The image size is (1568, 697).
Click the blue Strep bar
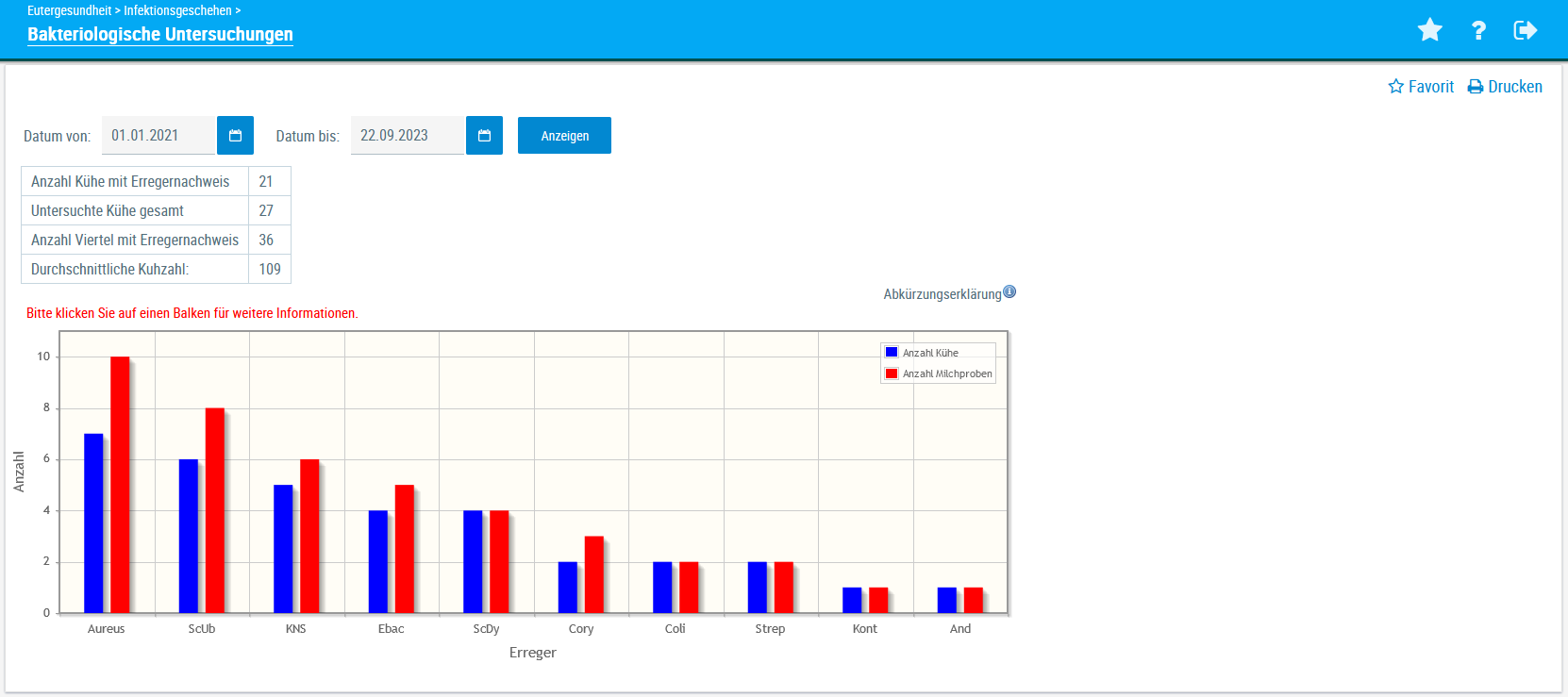[758, 587]
